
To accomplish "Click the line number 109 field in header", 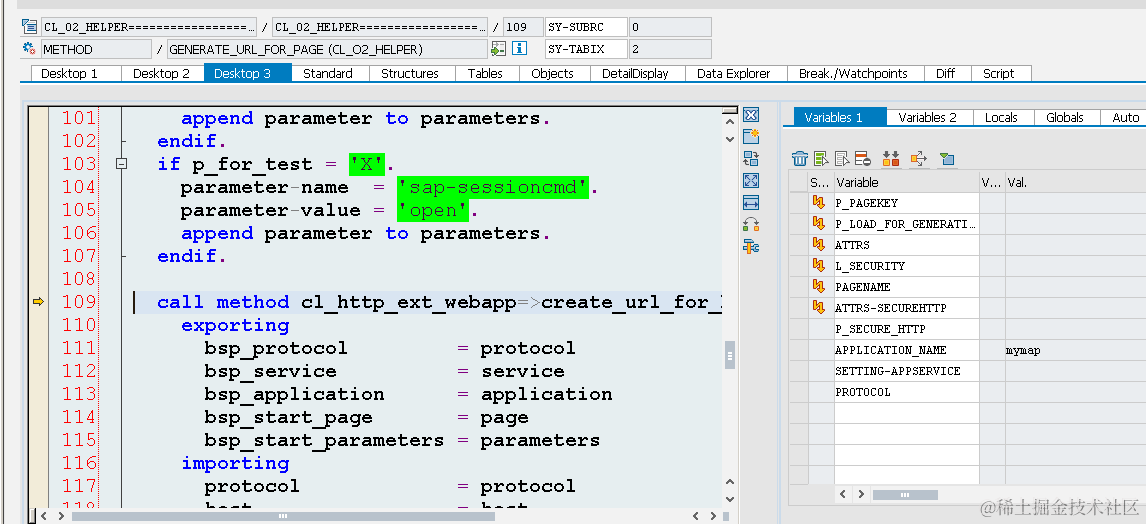I will (523, 27).
